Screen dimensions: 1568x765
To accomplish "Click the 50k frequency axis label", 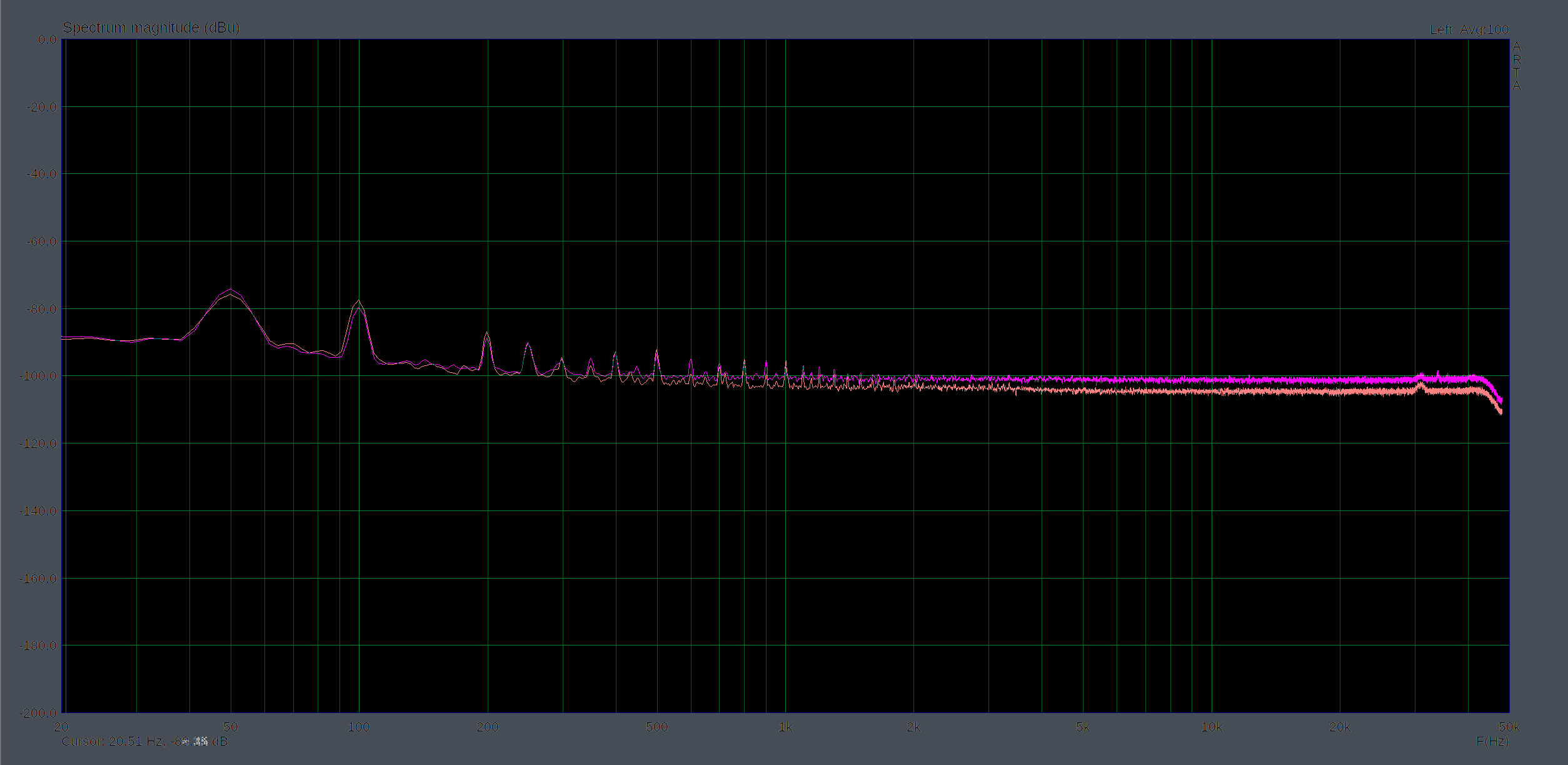I will point(1509,727).
